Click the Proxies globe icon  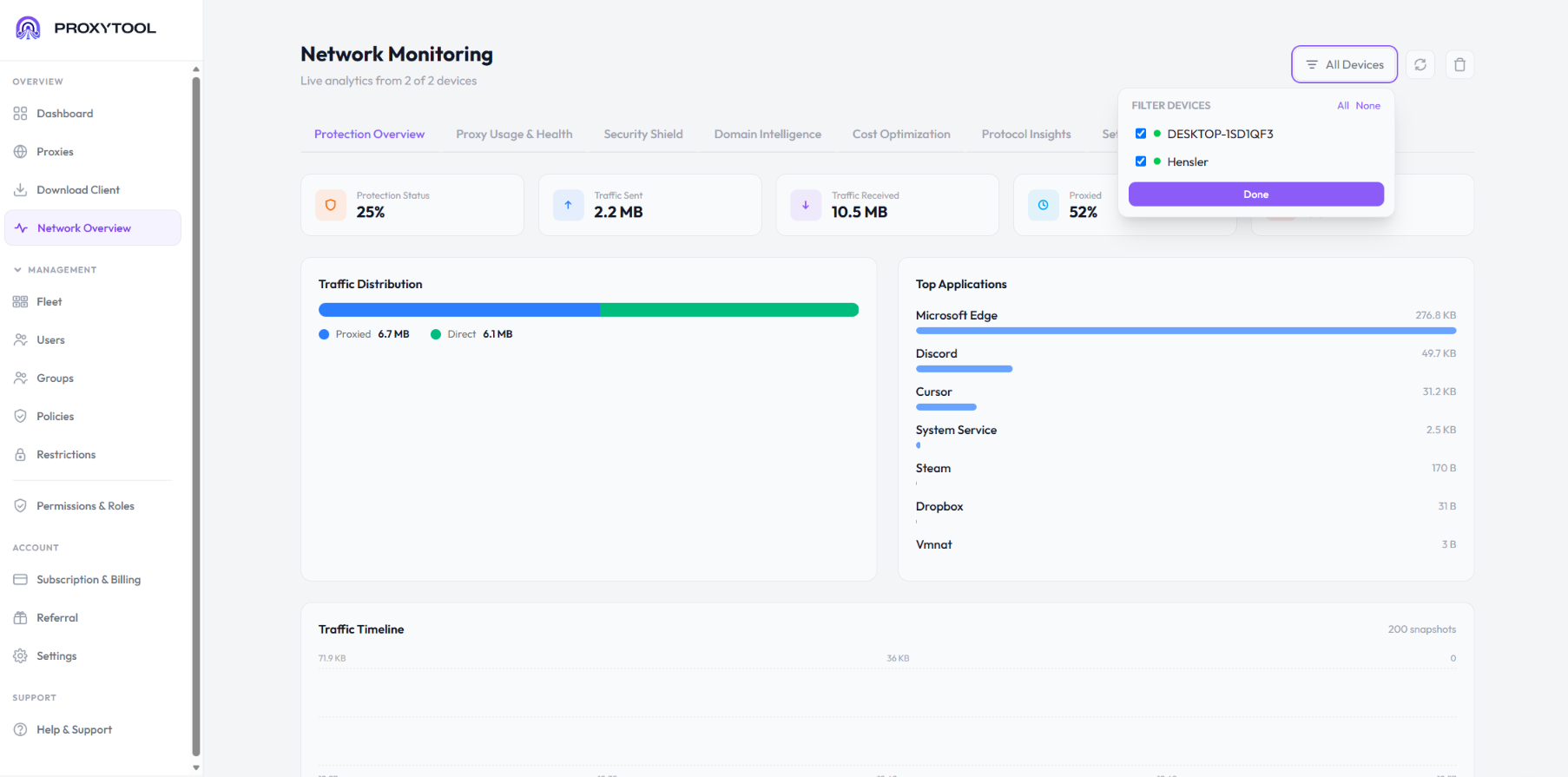click(20, 152)
